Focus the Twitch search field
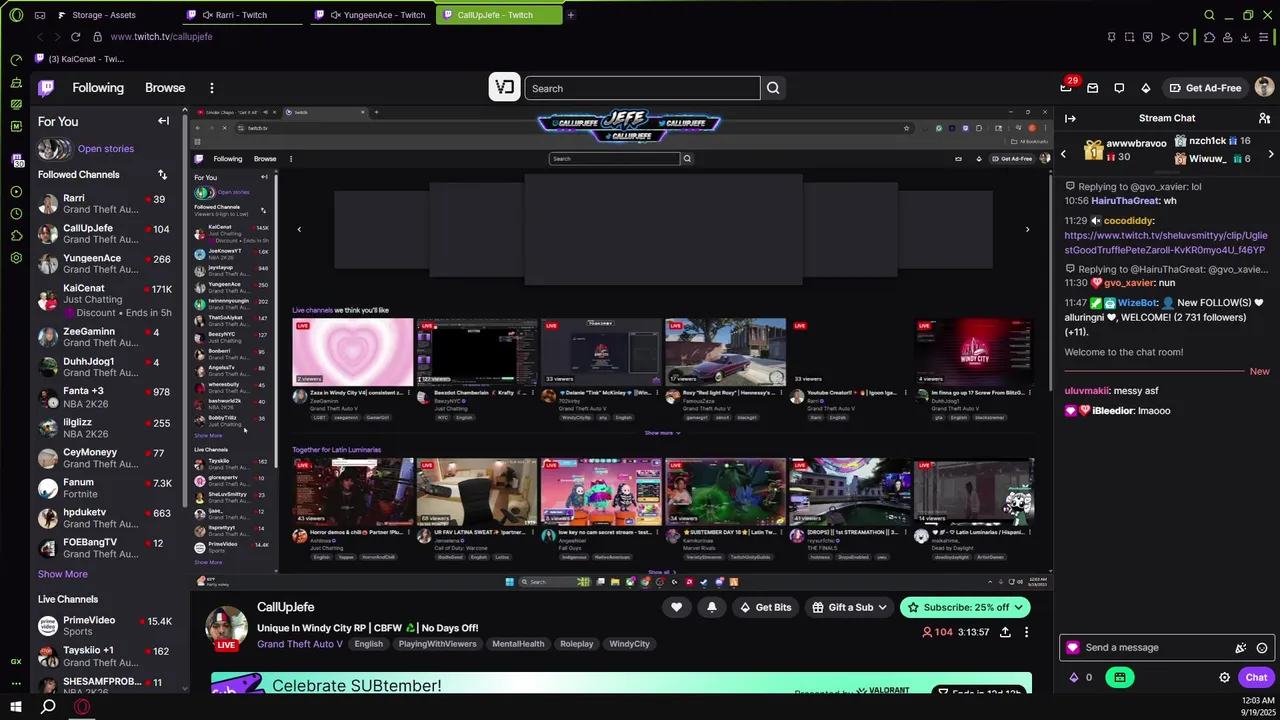 [x=642, y=88]
